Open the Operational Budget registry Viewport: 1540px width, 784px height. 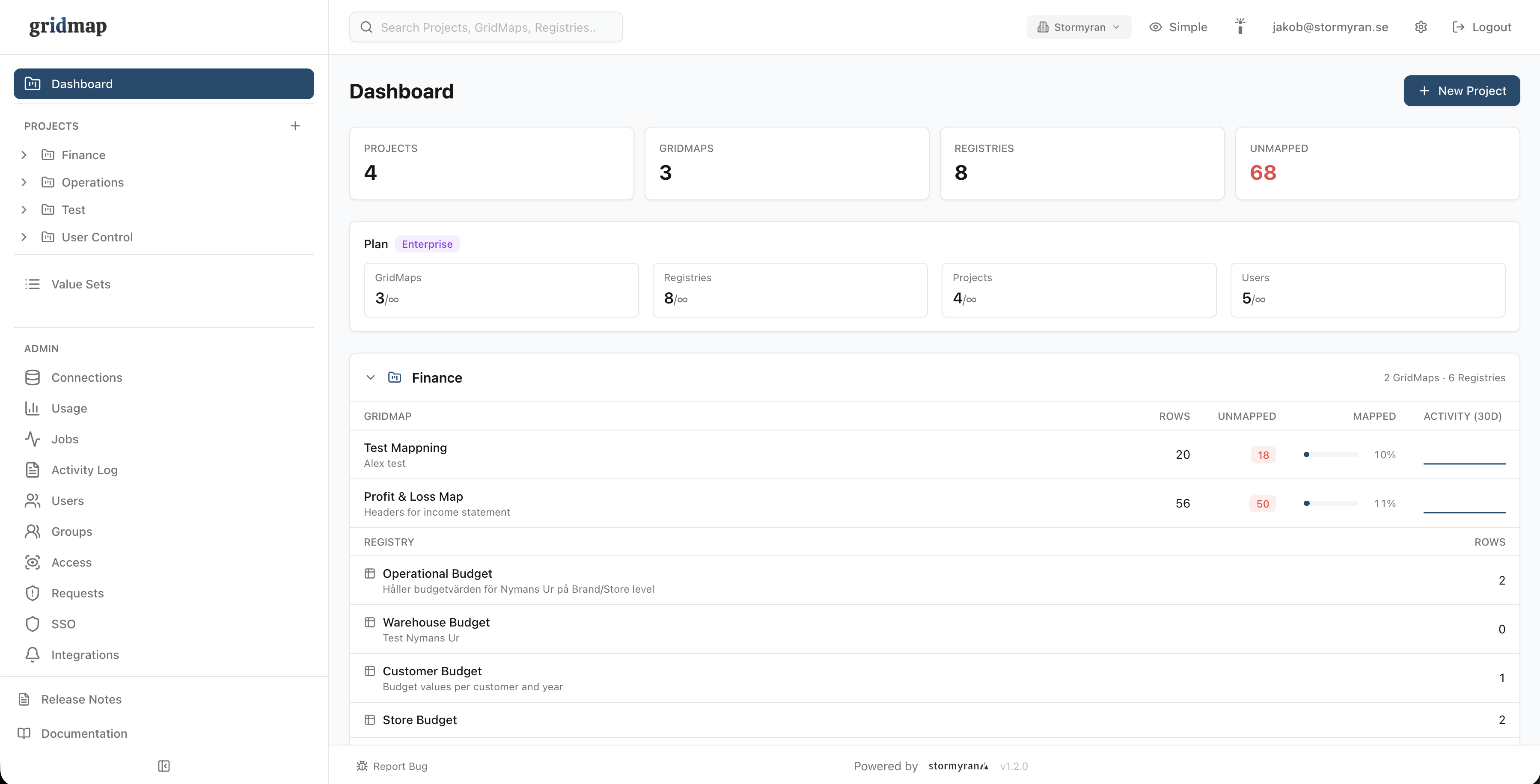934,580
